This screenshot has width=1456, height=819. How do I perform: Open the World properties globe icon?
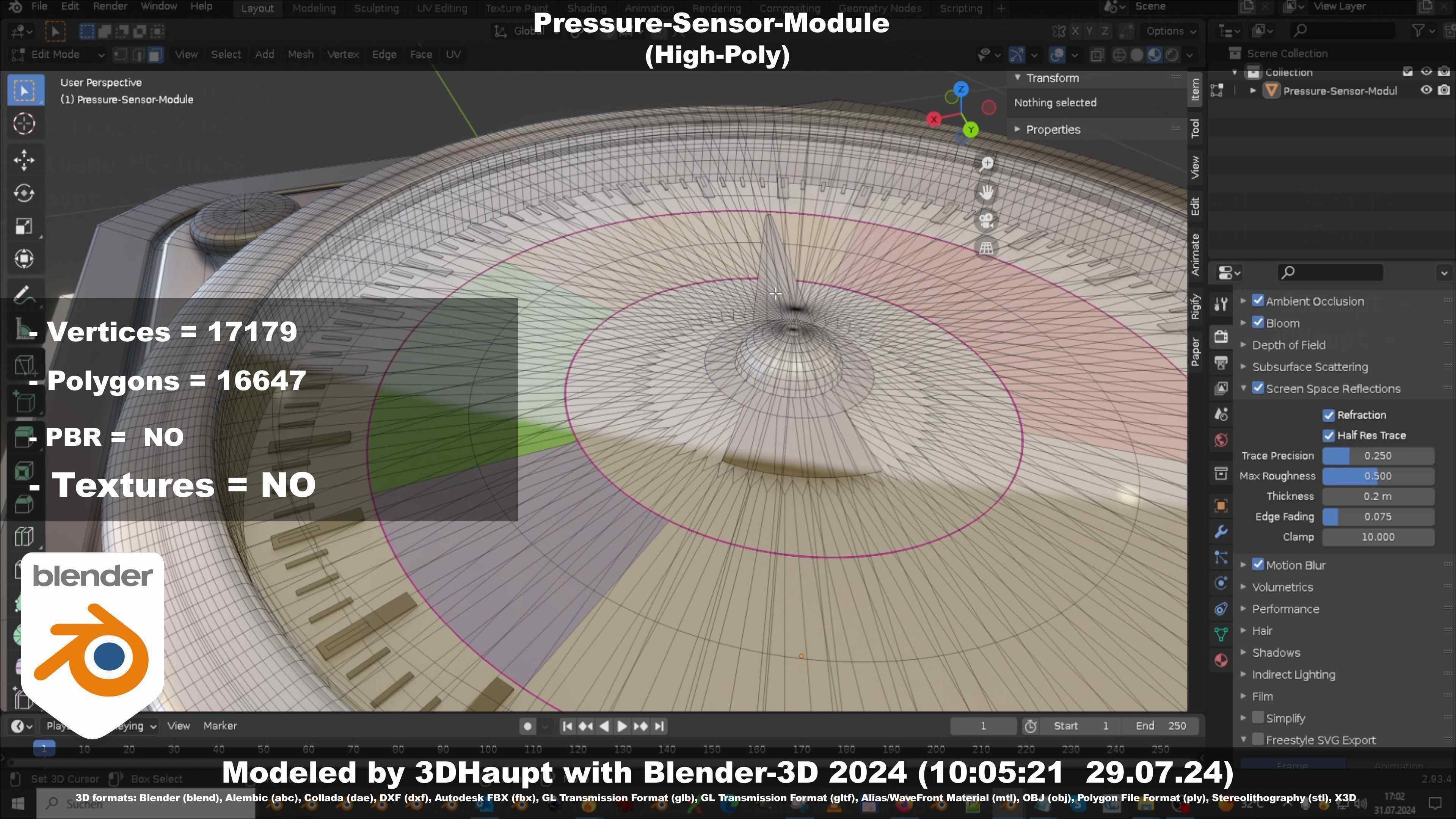[1221, 440]
